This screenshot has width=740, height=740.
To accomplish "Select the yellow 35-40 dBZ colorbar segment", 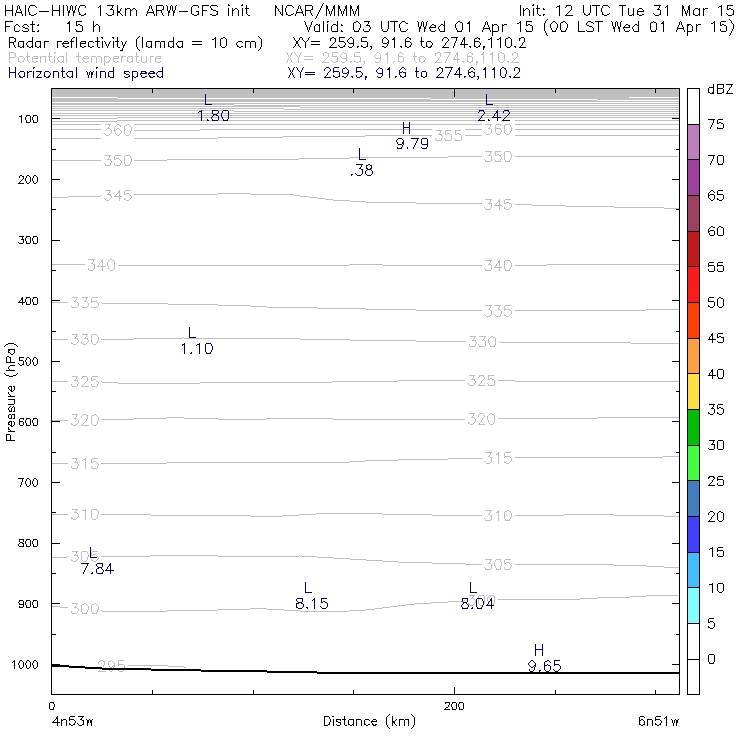I will coord(693,391).
